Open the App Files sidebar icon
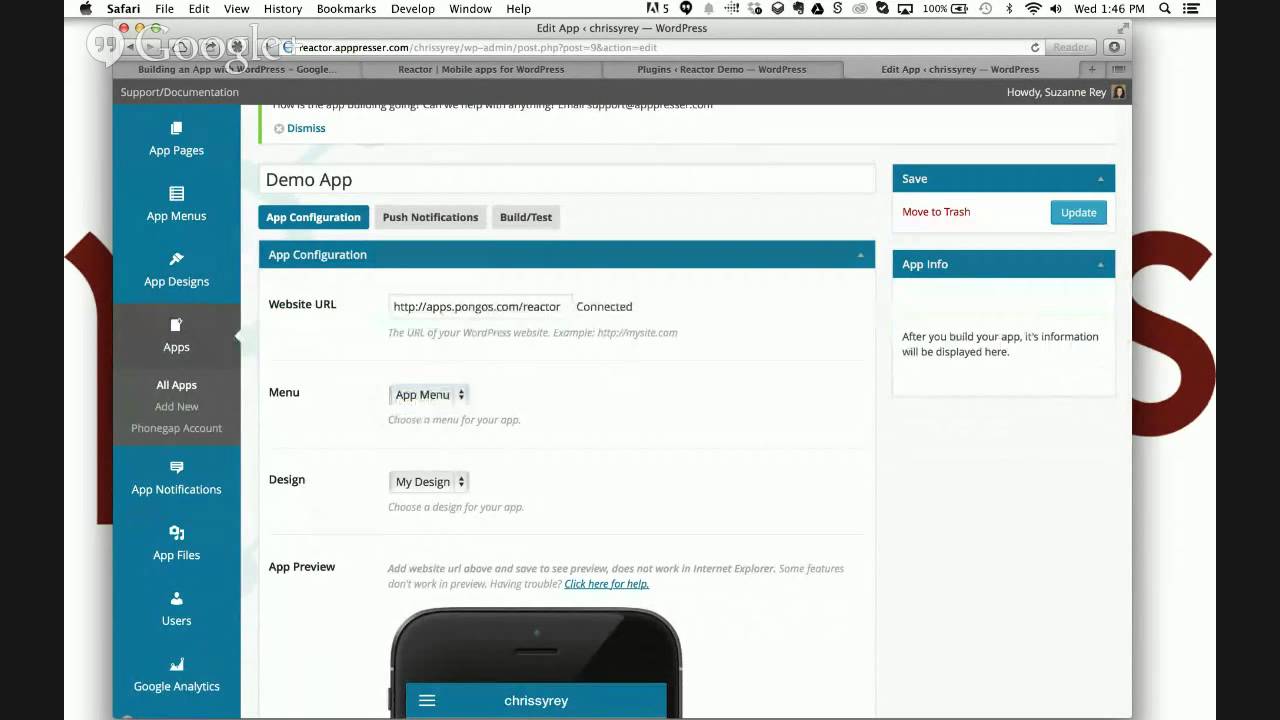 click(x=176, y=533)
